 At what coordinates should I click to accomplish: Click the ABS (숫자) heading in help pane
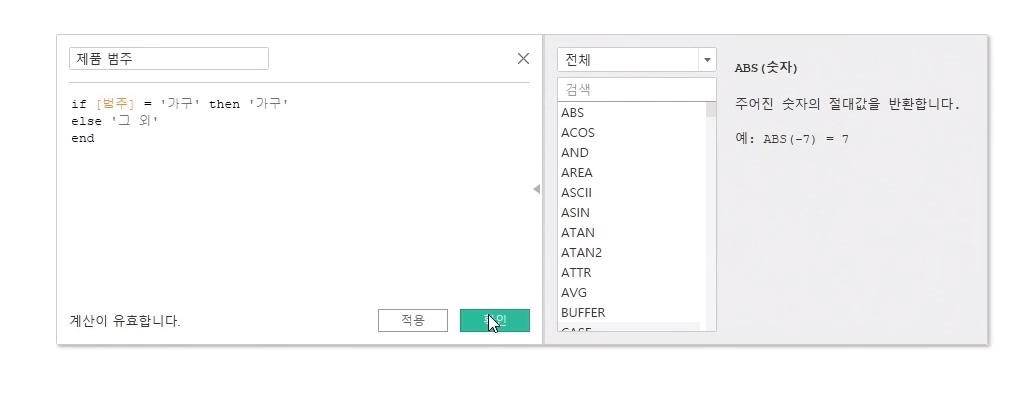pyautogui.click(x=766, y=68)
